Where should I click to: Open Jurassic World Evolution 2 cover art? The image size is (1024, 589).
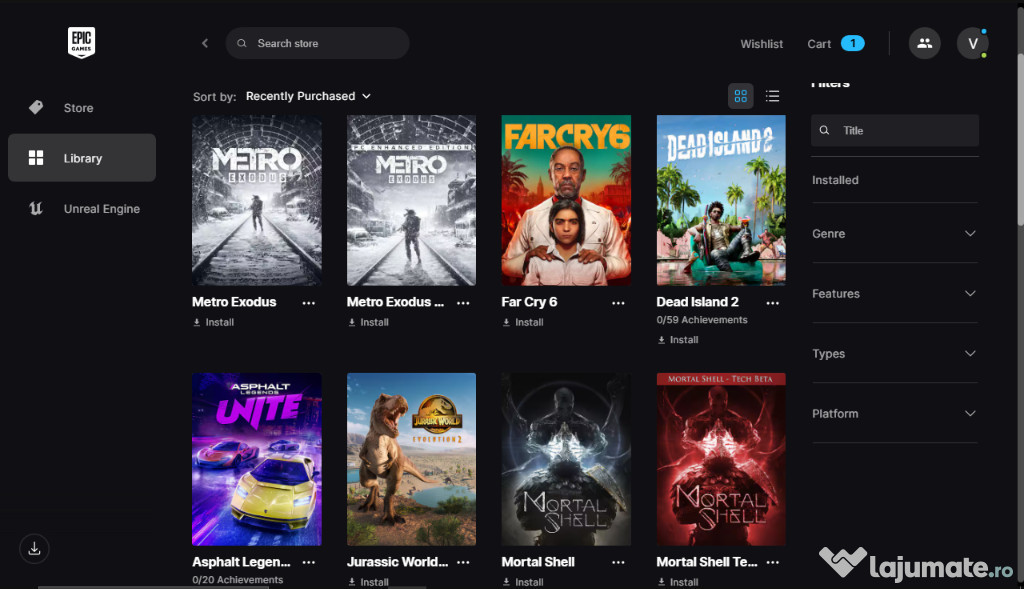click(411, 459)
